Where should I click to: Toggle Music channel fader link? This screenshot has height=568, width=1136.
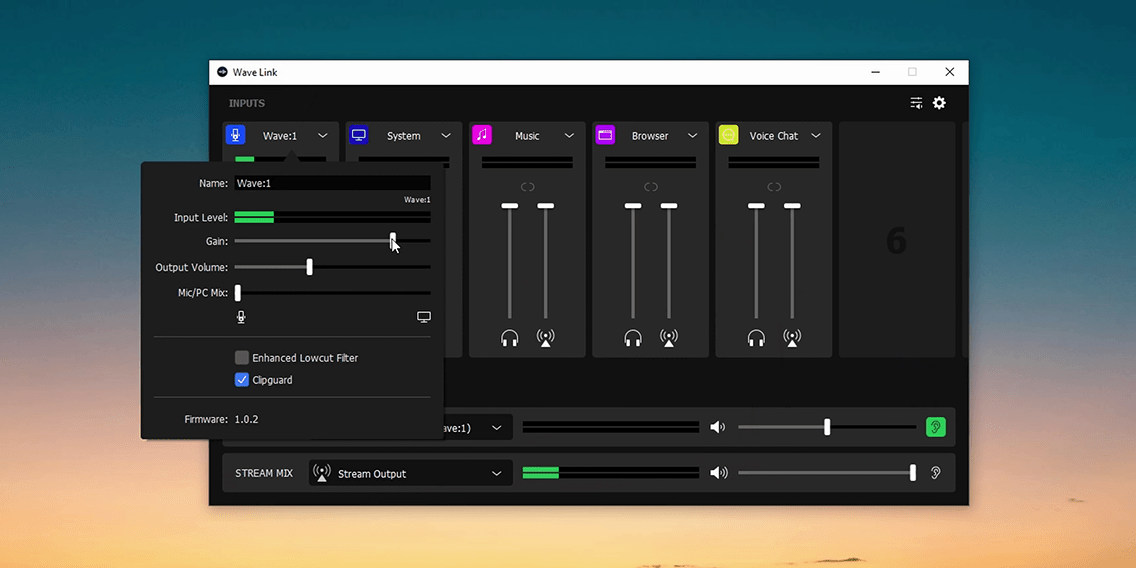(x=527, y=187)
